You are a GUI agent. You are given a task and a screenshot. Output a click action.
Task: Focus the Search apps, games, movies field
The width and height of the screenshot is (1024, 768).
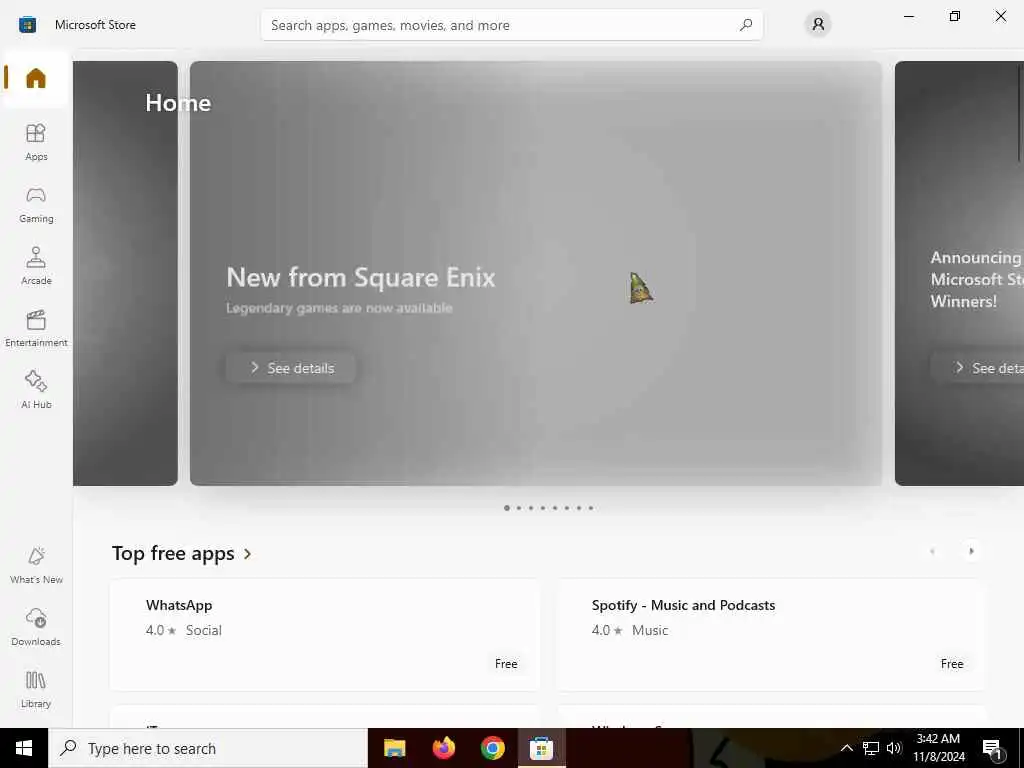511,25
